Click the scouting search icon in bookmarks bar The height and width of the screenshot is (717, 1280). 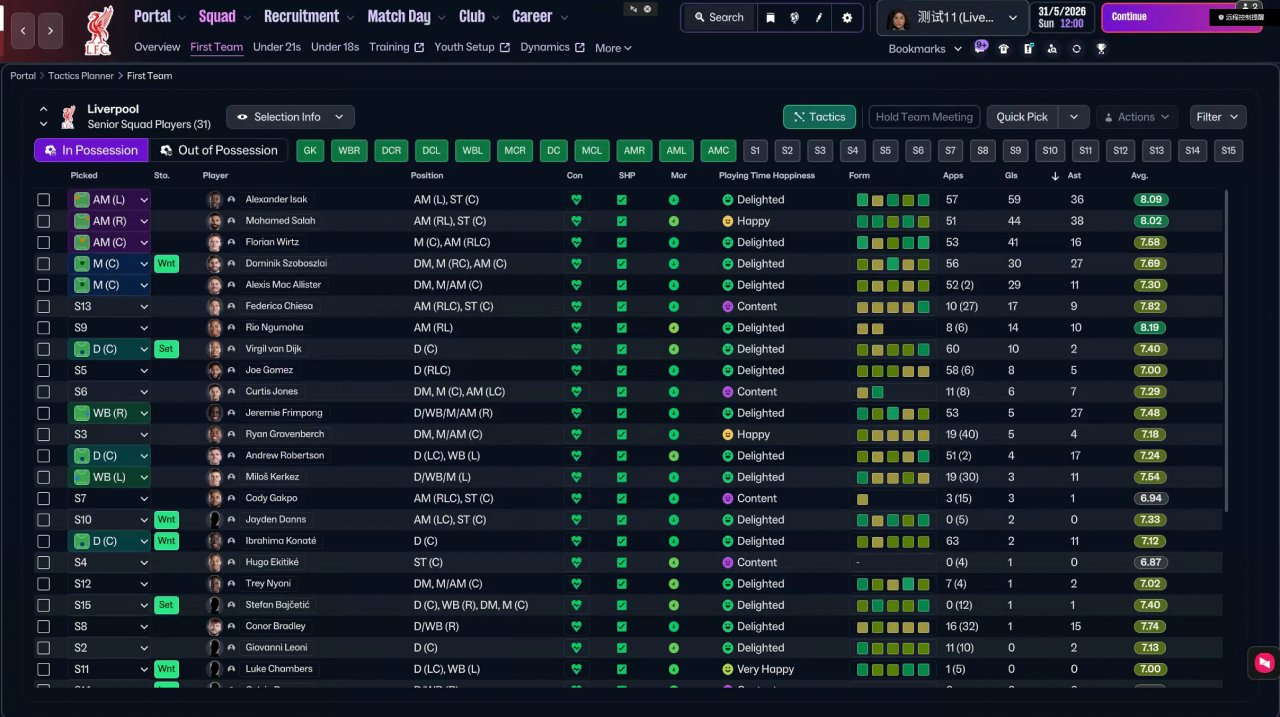click(x=1052, y=48)
